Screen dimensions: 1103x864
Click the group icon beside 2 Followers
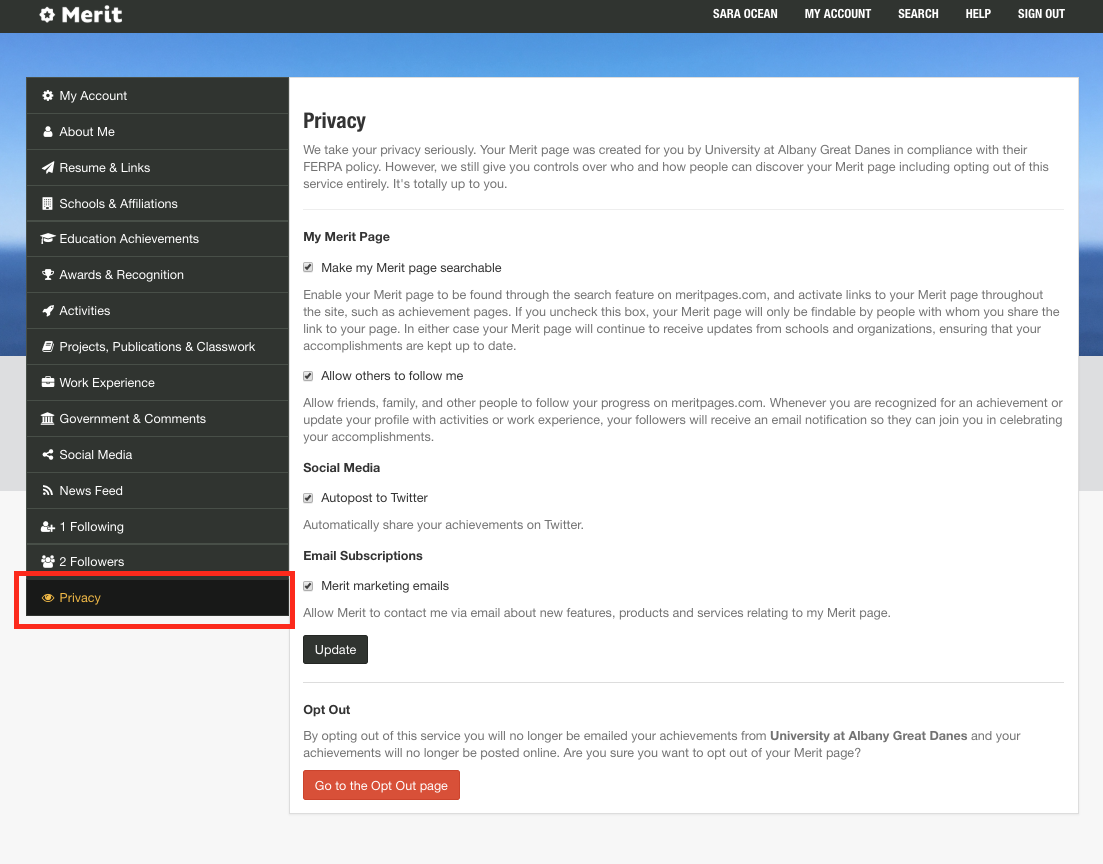click(x=48, y=561)
